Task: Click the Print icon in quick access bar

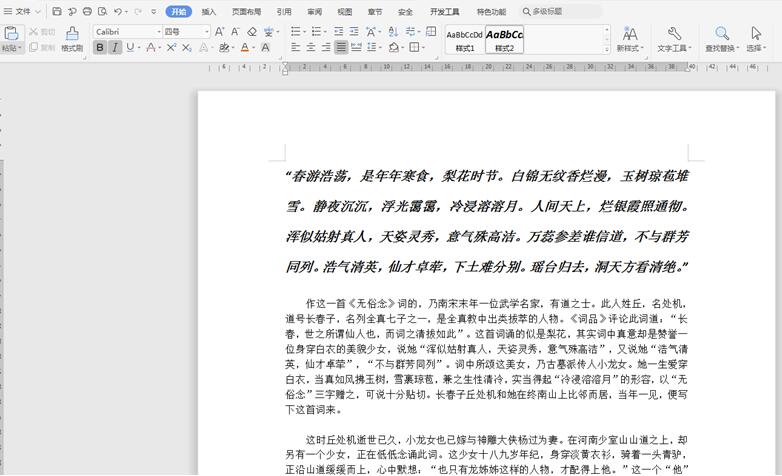Action: [87, 12]
